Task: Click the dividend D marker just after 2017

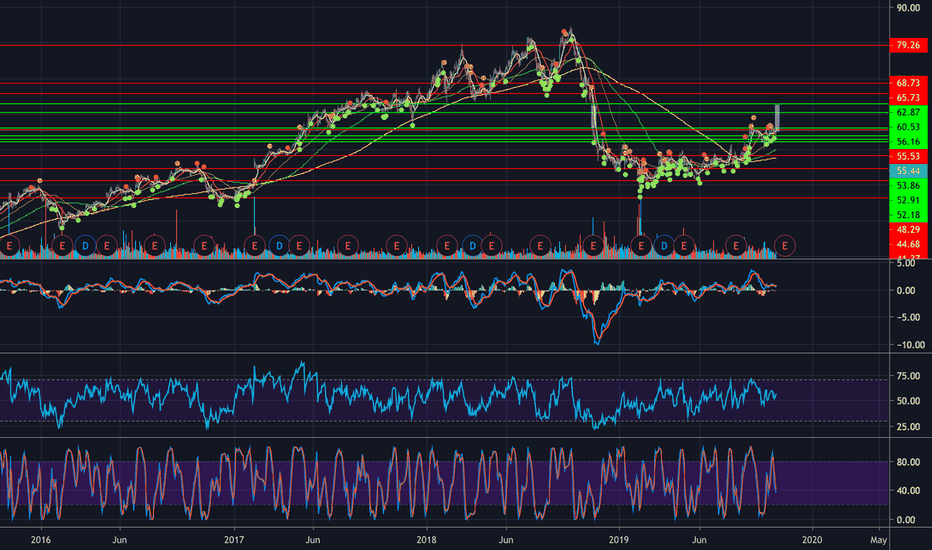Action: (279, 246)
